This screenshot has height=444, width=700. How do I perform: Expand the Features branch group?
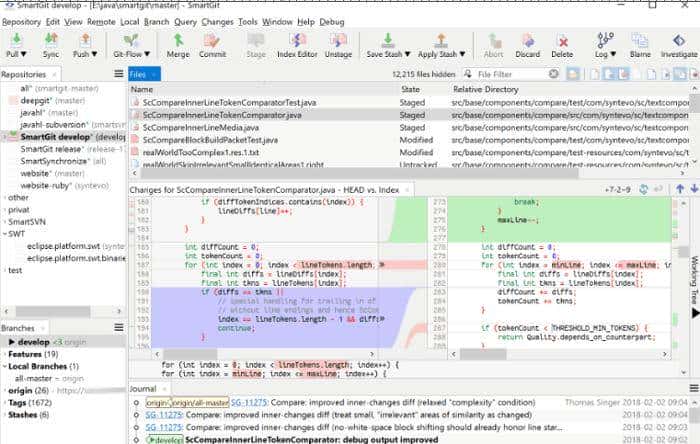tap(4, 354)
